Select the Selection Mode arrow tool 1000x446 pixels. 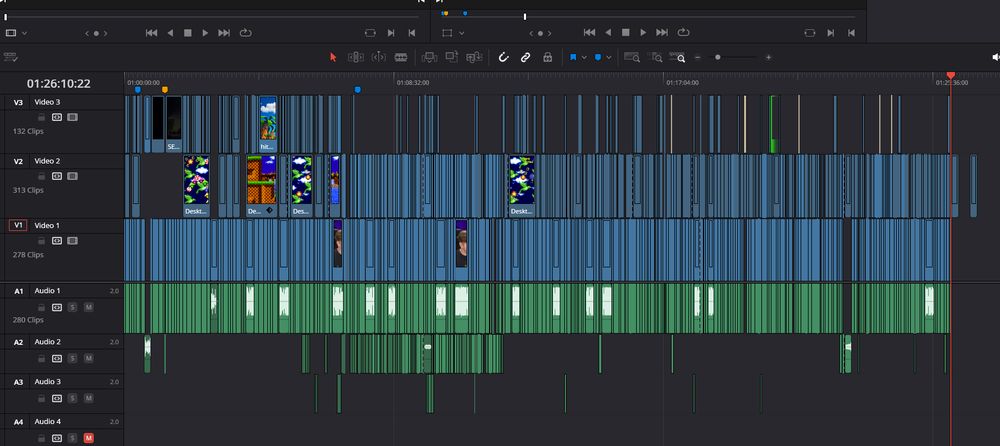[332, 57]
